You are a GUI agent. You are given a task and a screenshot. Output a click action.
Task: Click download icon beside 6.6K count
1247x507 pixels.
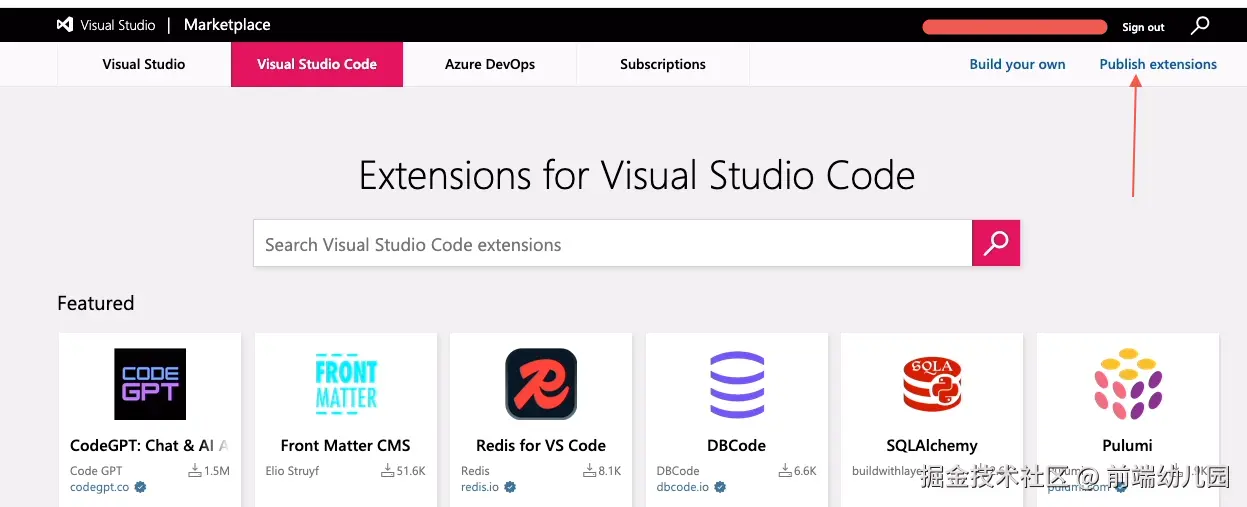click(785, 470)
